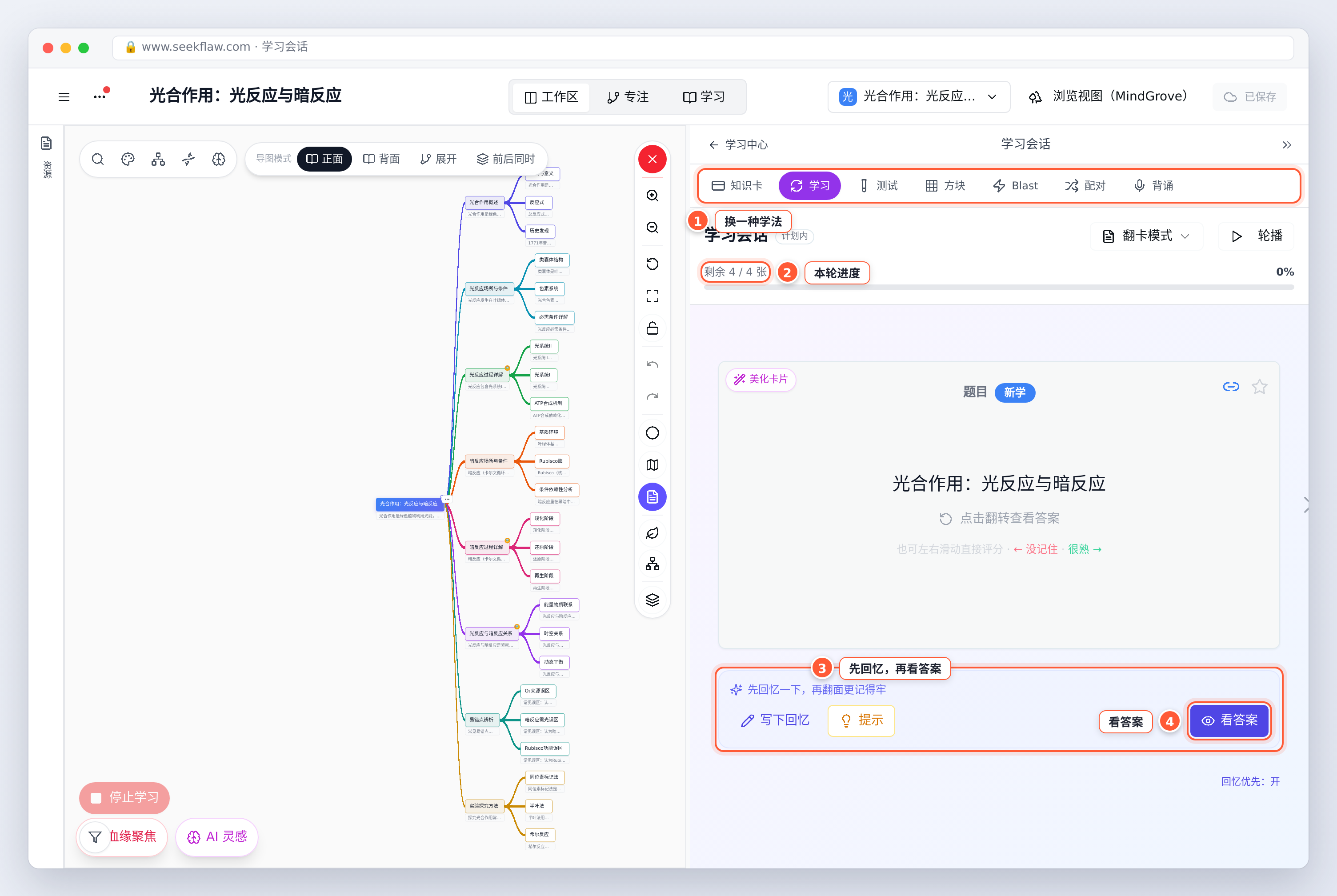Redo action on canvas
1337x896 pixels.
[x=652, y=396]
